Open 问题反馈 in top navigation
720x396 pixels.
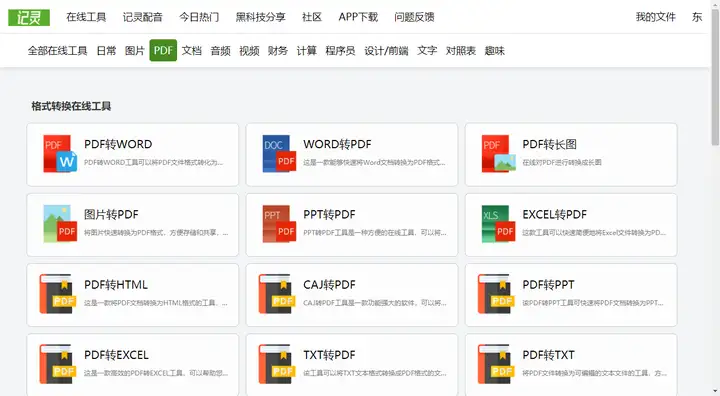point(414,17)
